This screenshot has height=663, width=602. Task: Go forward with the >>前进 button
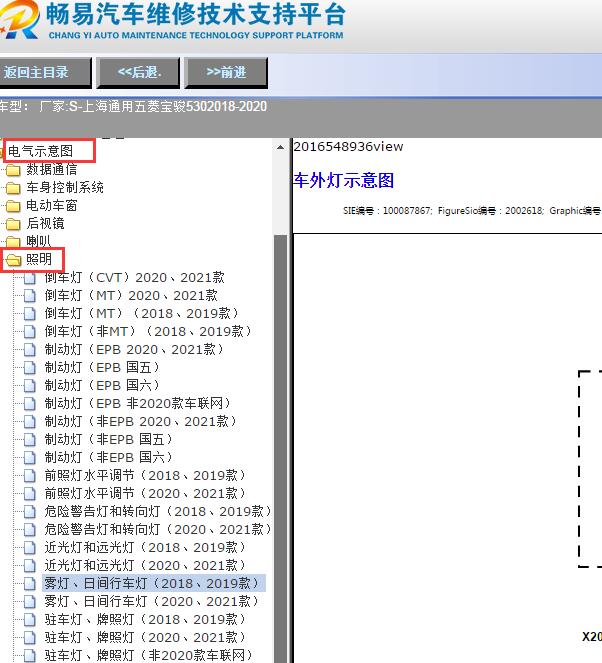click(226, 73)
